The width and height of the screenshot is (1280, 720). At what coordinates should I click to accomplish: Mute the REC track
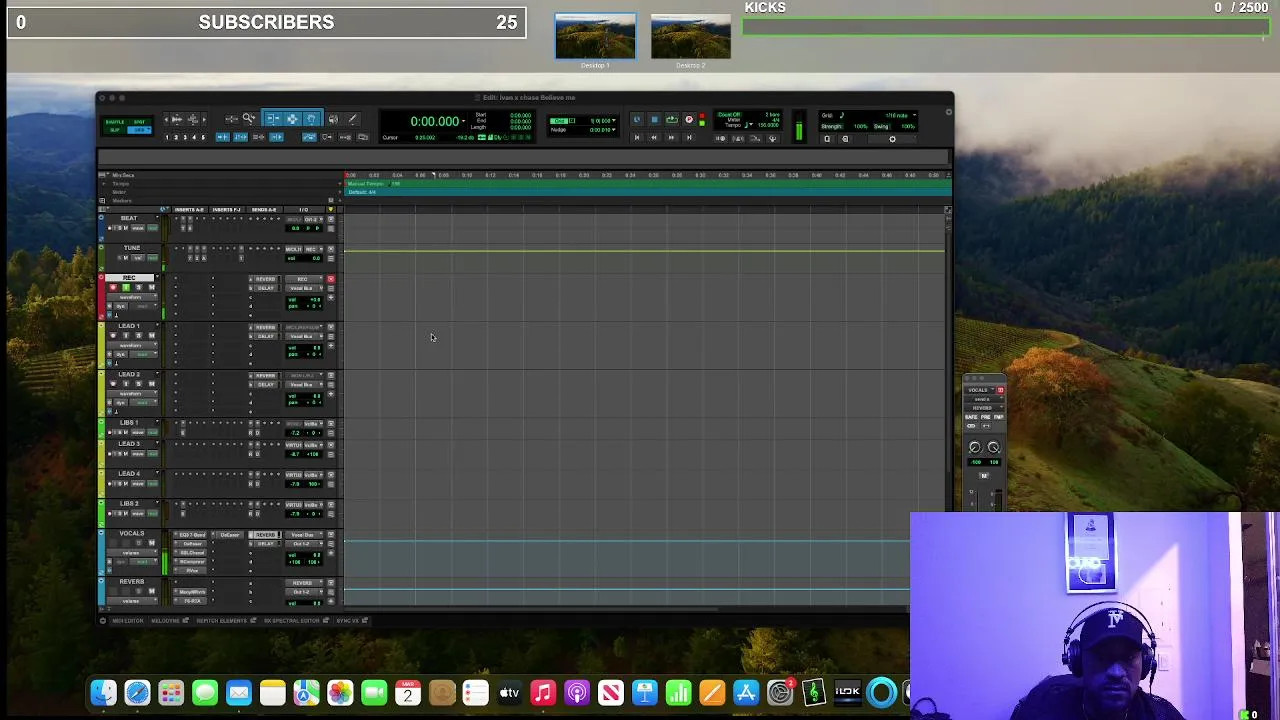tap(152, 287)
